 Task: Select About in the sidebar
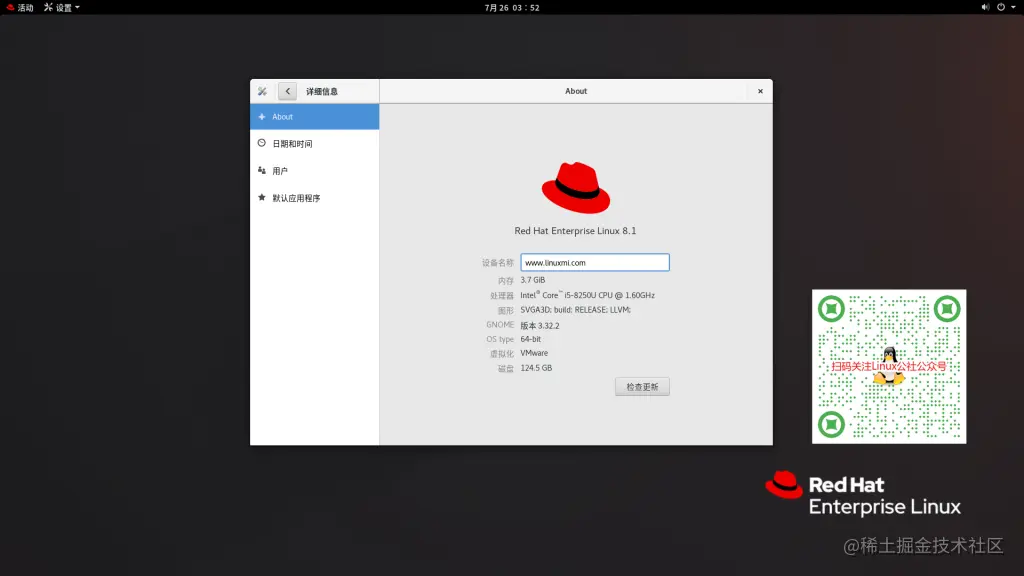(x=314, y=117)
